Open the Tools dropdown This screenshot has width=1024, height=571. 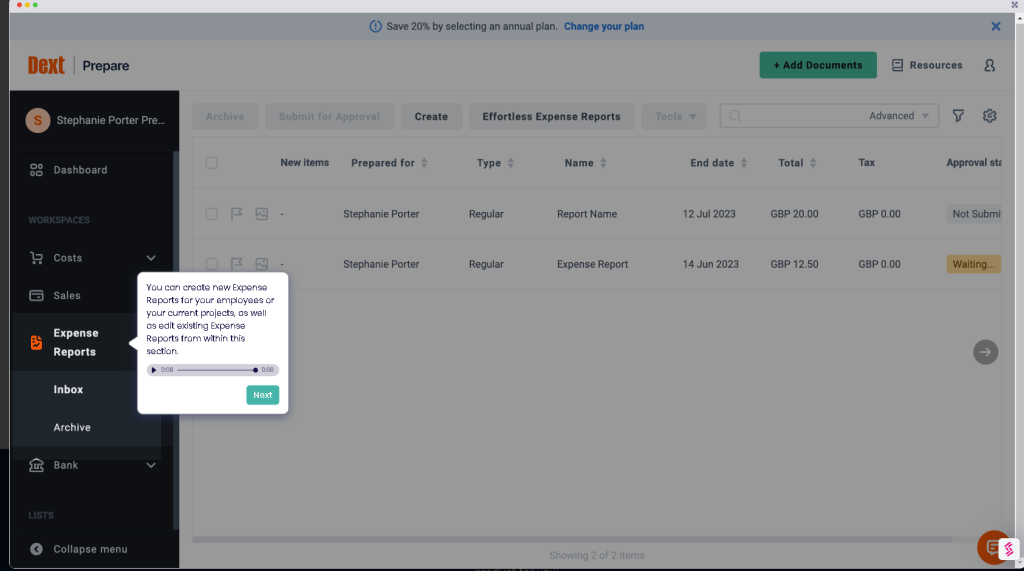[x=673, y=116]
